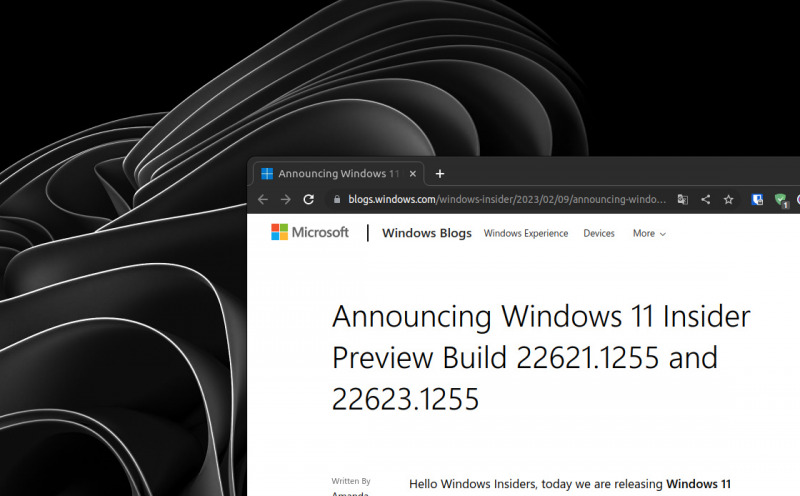Bookmark the page with the star icon
The image size is (800, 496).
coord(729,200)
